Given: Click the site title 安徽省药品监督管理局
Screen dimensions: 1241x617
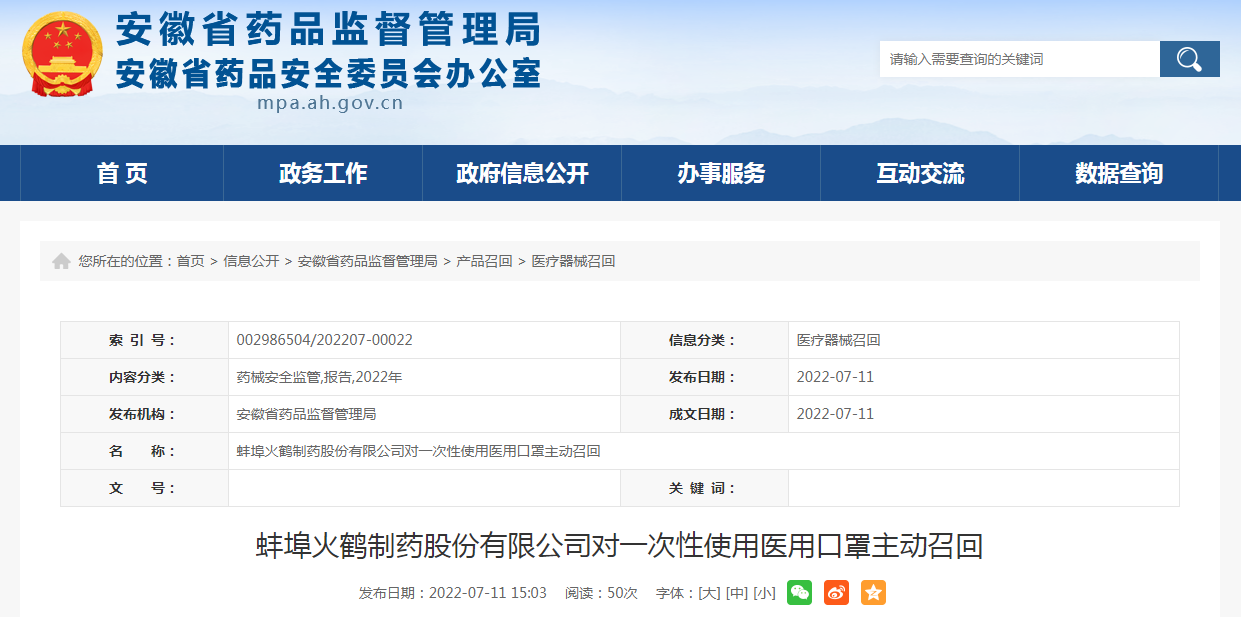Looking at the screenshot, I should coord(328,29).
